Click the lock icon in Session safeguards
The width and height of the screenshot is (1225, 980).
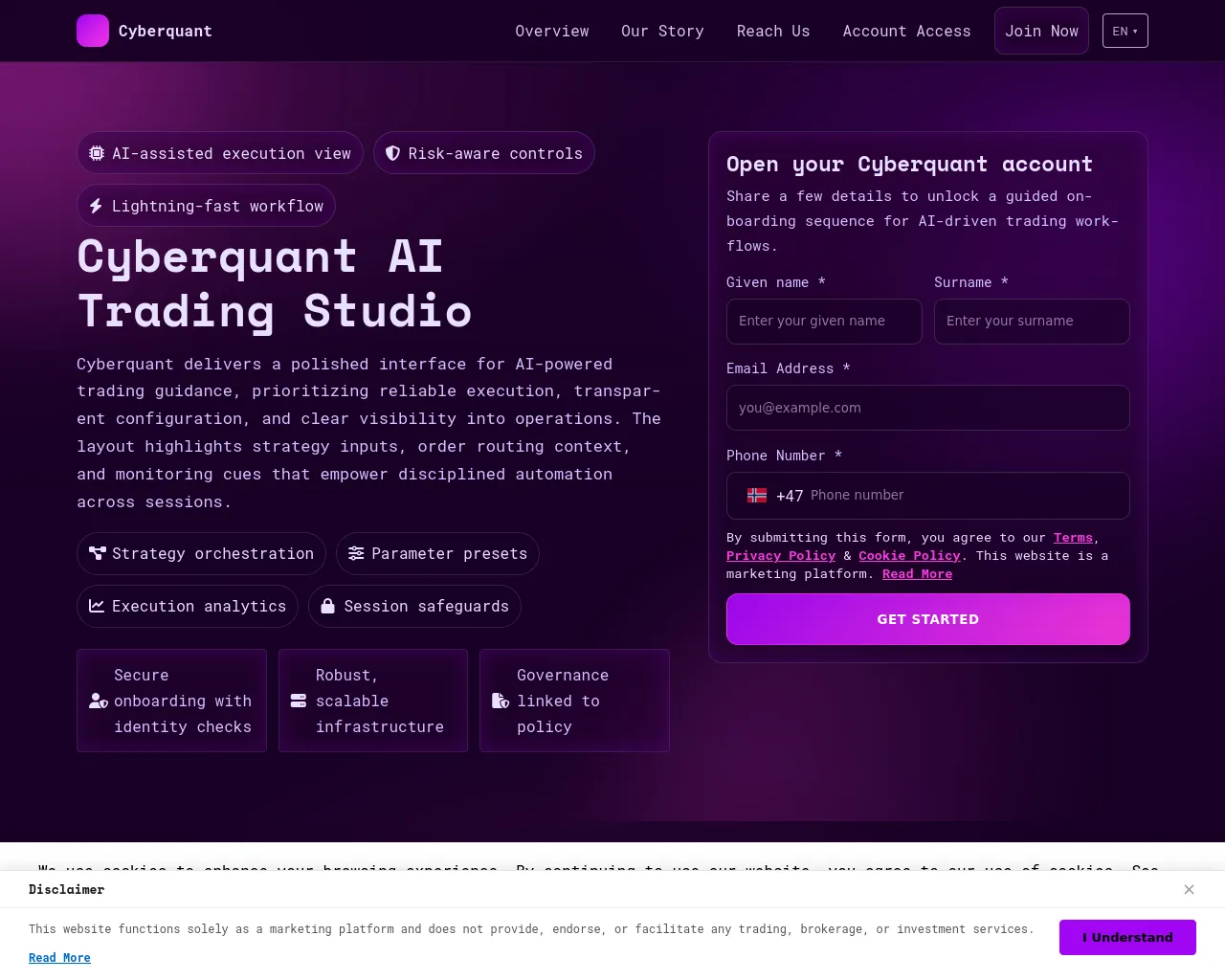tap(327, 606)
